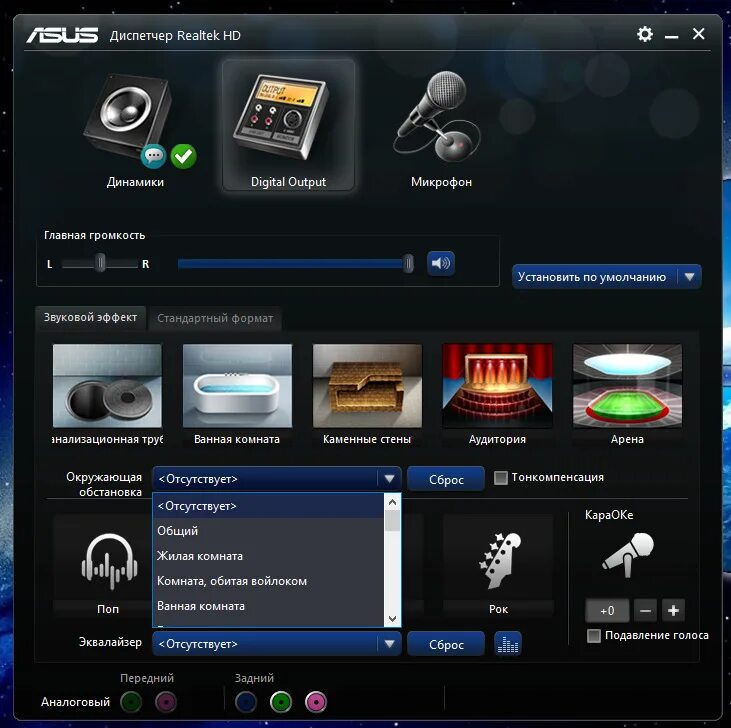Open settings via the gear icon
Viewport: 731px width, 728px height.
pyautogui.click(x=645, y=34)
